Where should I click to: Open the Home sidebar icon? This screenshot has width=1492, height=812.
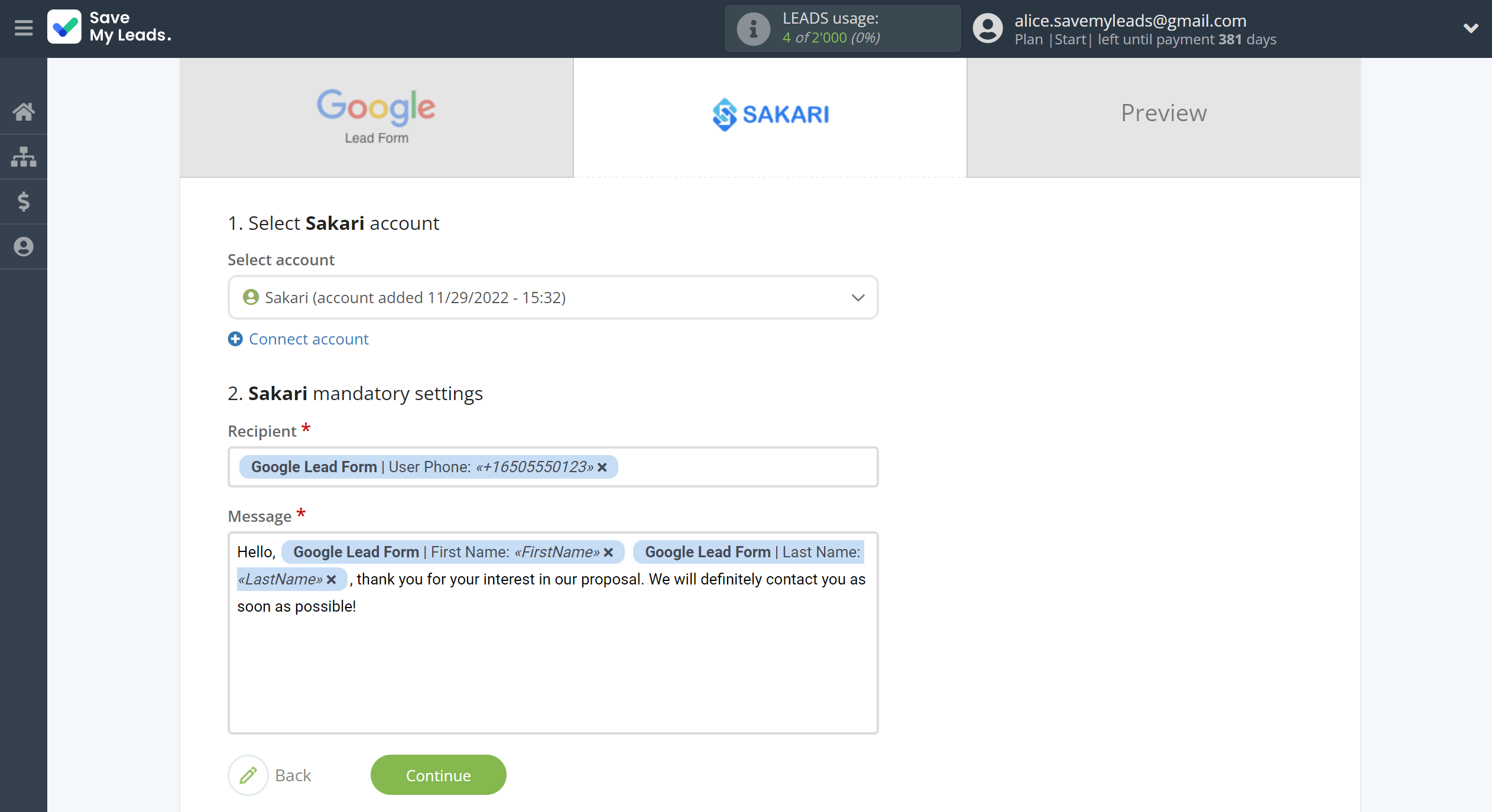coord(24,111)
